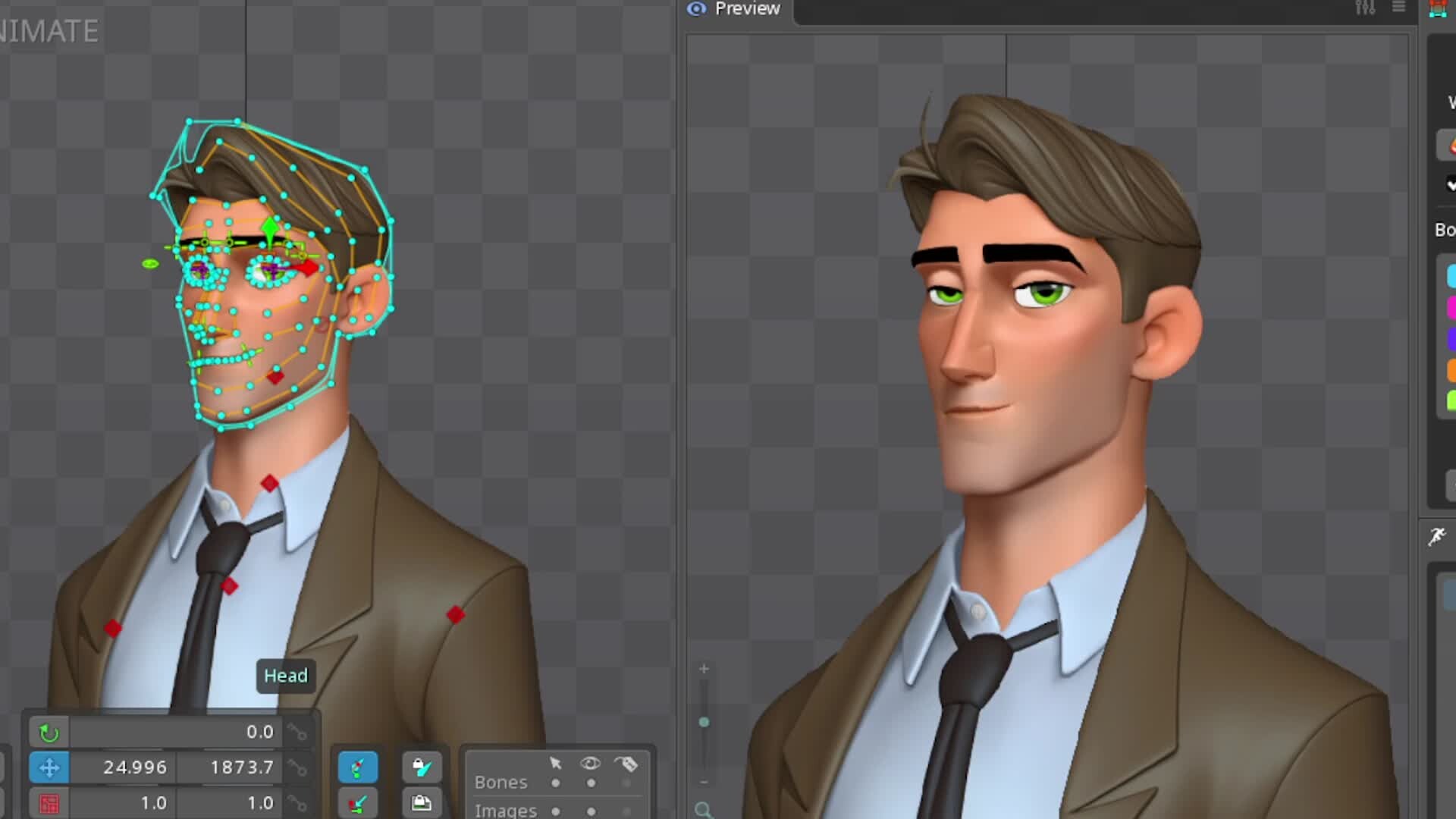Toggle selectability of Images row
This screenshot has width=1456, height=819.
point(555,813)
